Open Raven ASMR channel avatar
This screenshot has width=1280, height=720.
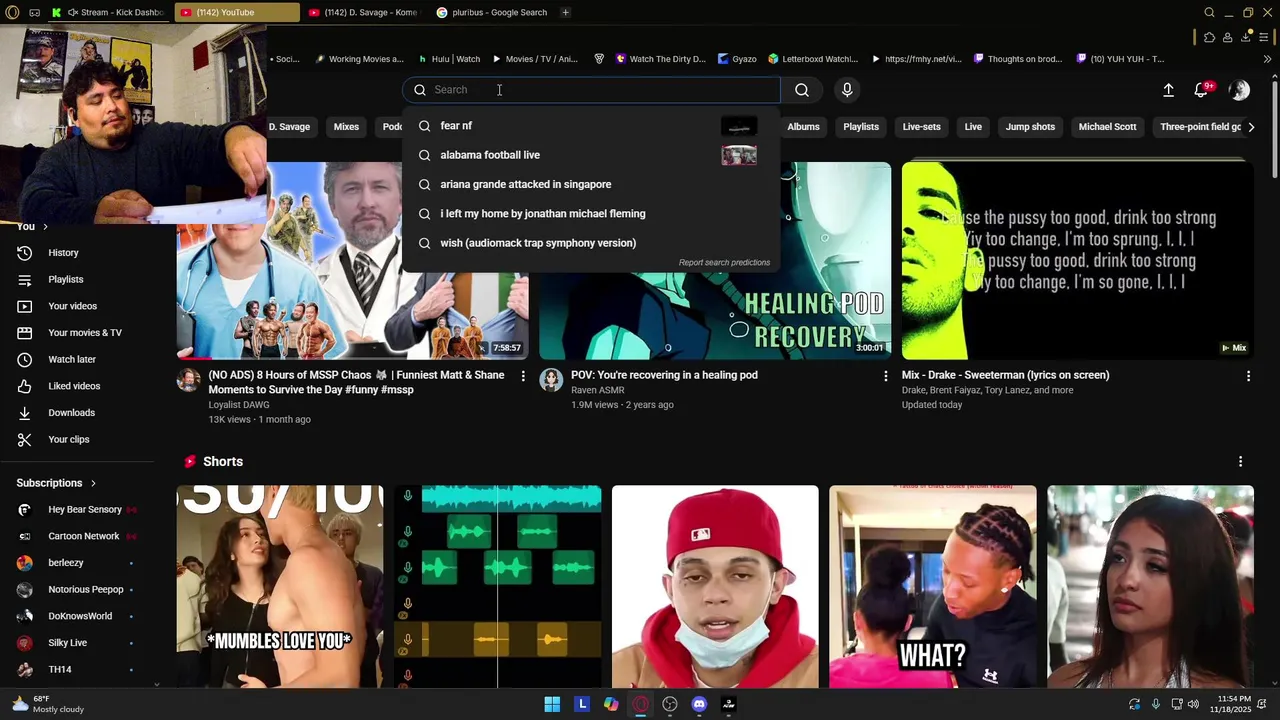551,380
